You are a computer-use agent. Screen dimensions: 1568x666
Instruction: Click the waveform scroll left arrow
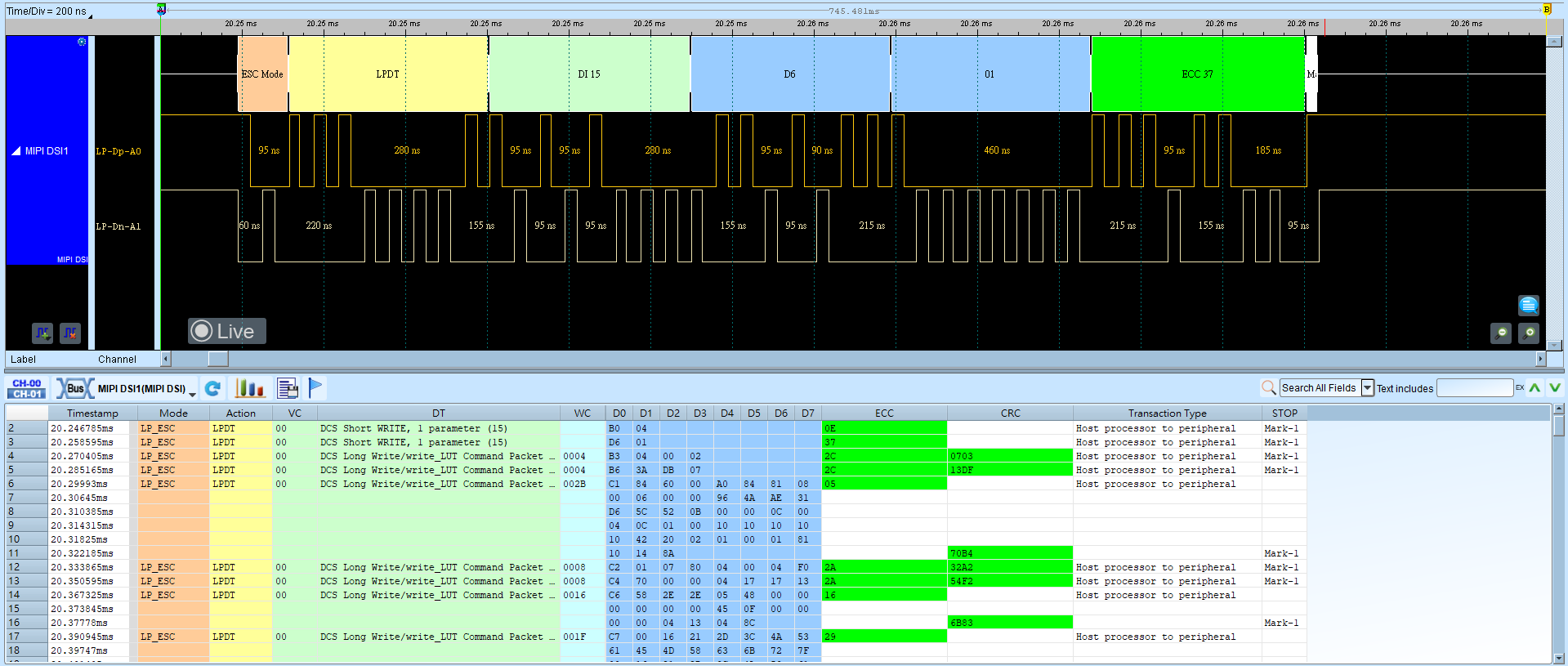166,359
